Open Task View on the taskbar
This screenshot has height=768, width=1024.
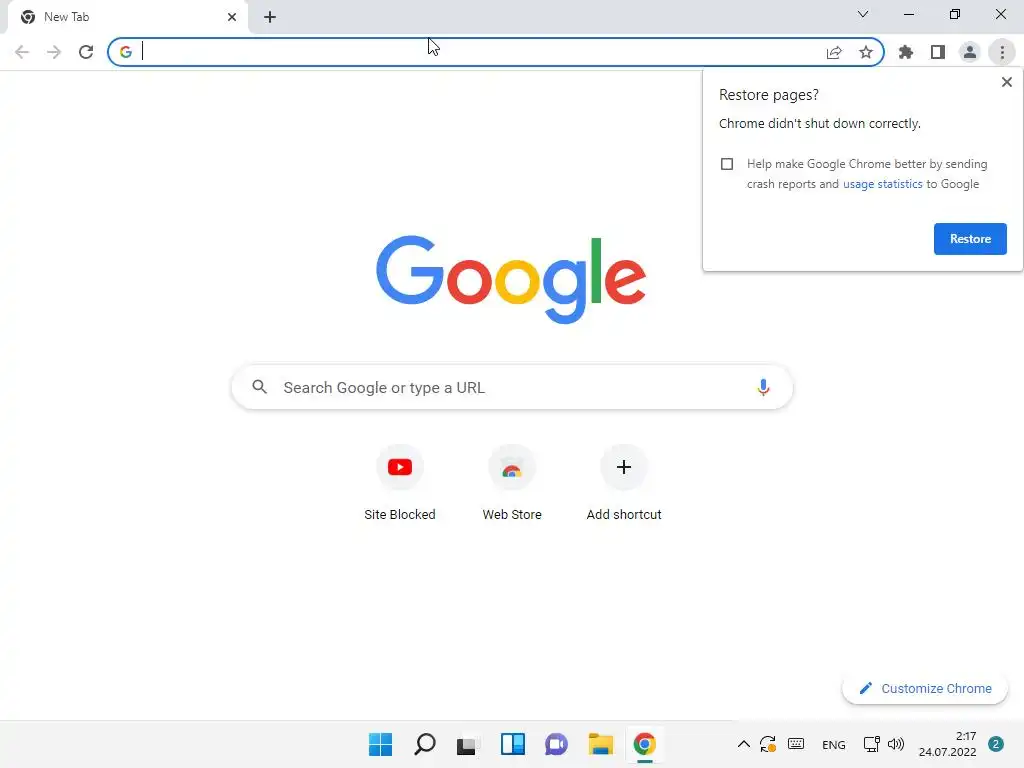(x=466, y=745)
